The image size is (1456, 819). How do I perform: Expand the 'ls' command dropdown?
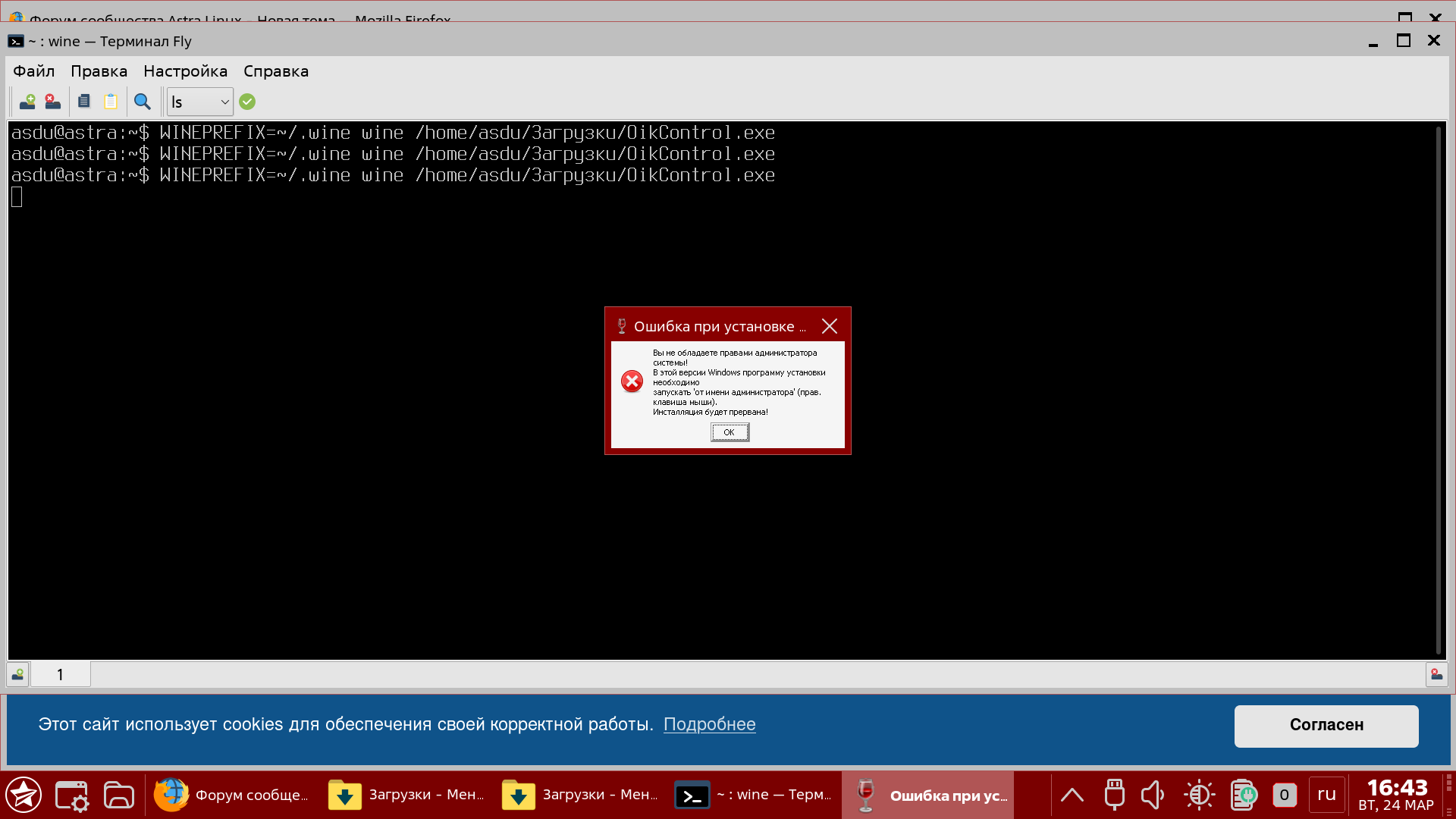tap(224, 102)
